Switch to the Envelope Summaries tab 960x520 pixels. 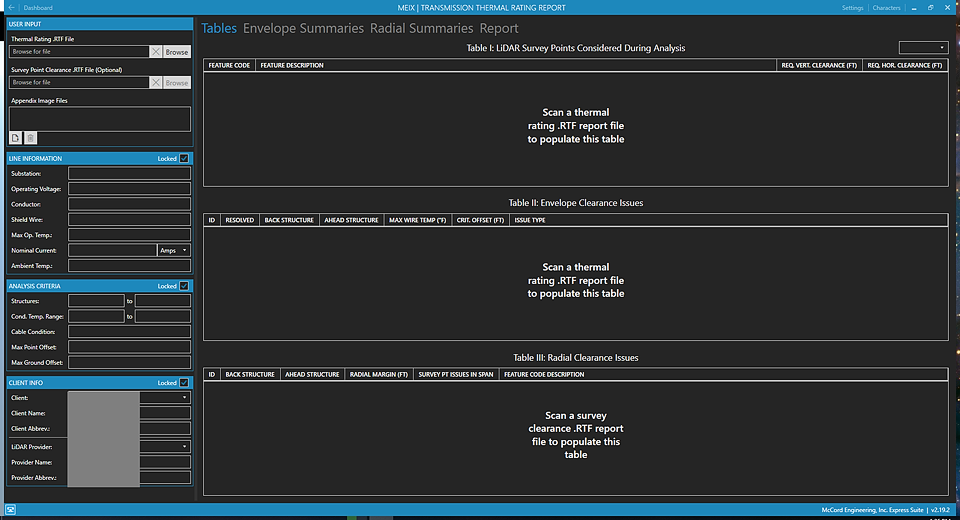[303, 28]
